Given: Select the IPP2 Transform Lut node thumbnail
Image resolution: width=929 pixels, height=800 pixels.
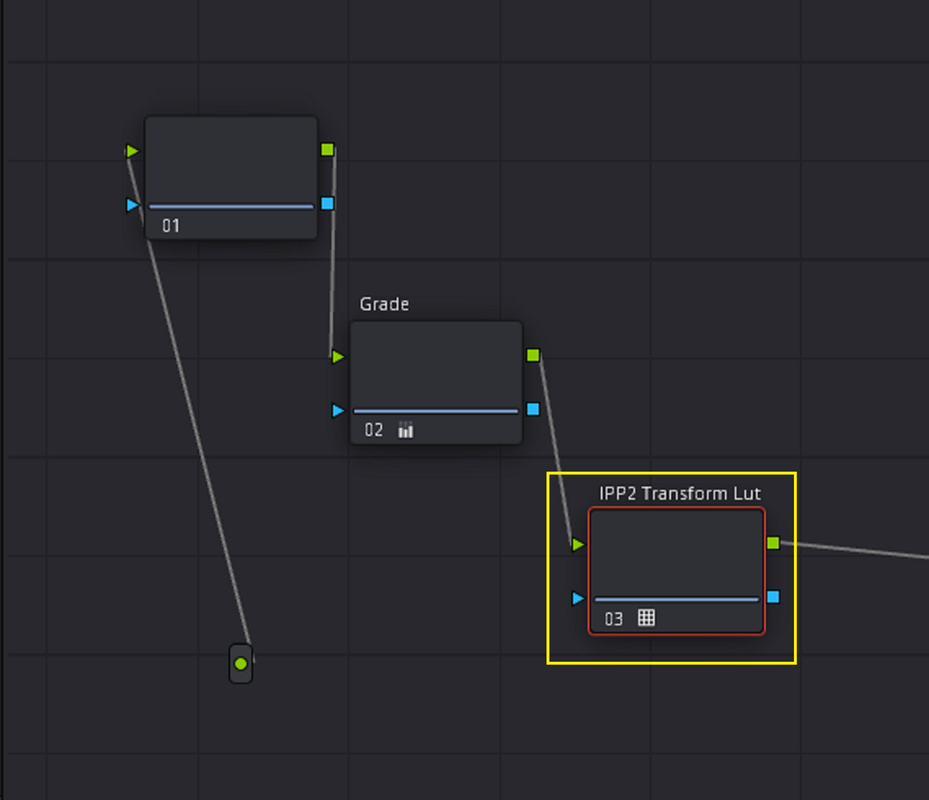Looking at the screenshot, I should [677, 553].
